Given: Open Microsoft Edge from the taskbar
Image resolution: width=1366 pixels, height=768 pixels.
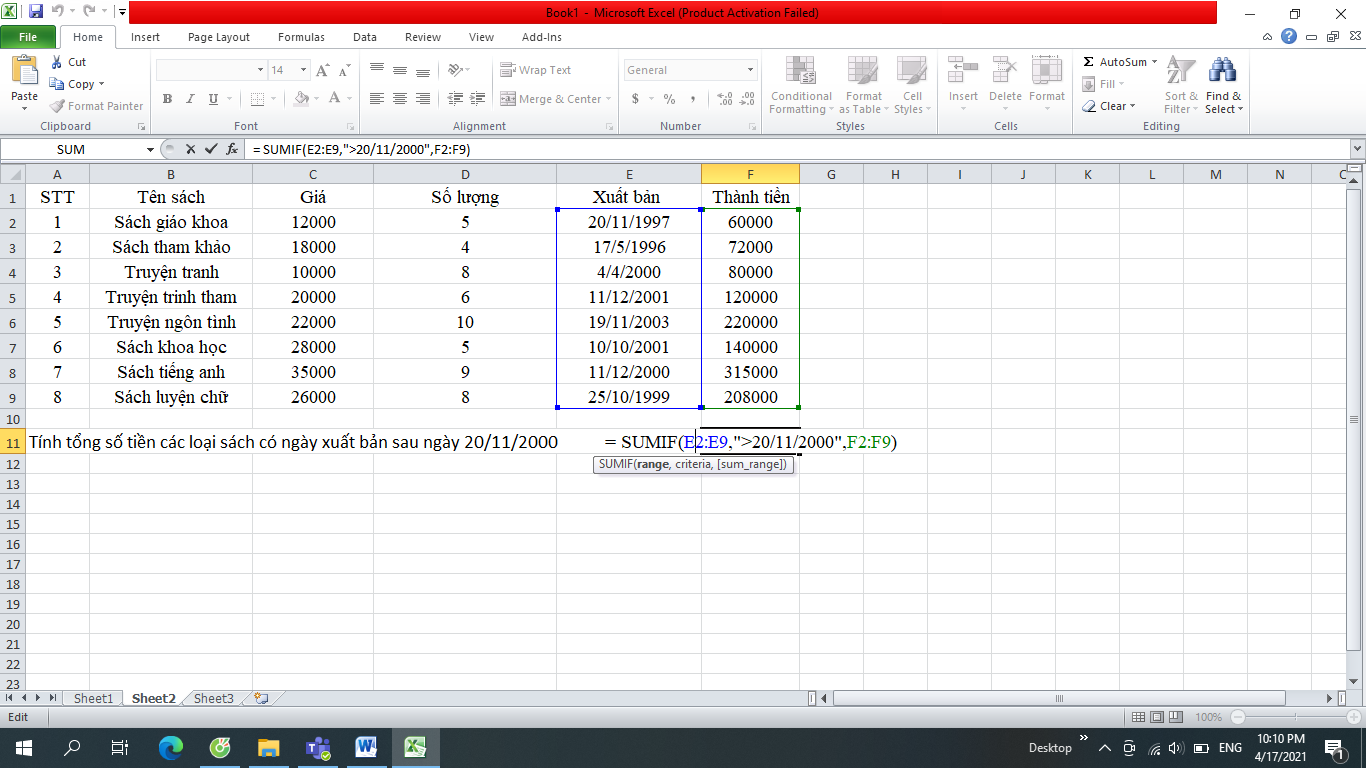Looking at the screenshot, I should pyautogui.click(x=171, y=747).
